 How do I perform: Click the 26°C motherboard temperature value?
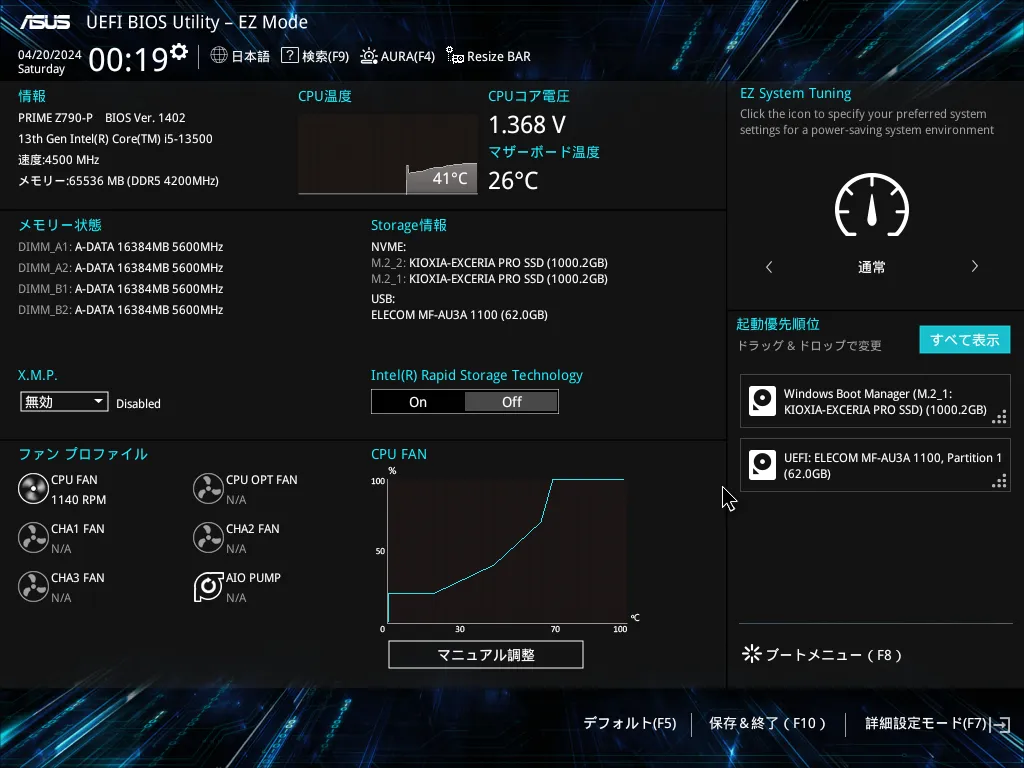[513, 180]
